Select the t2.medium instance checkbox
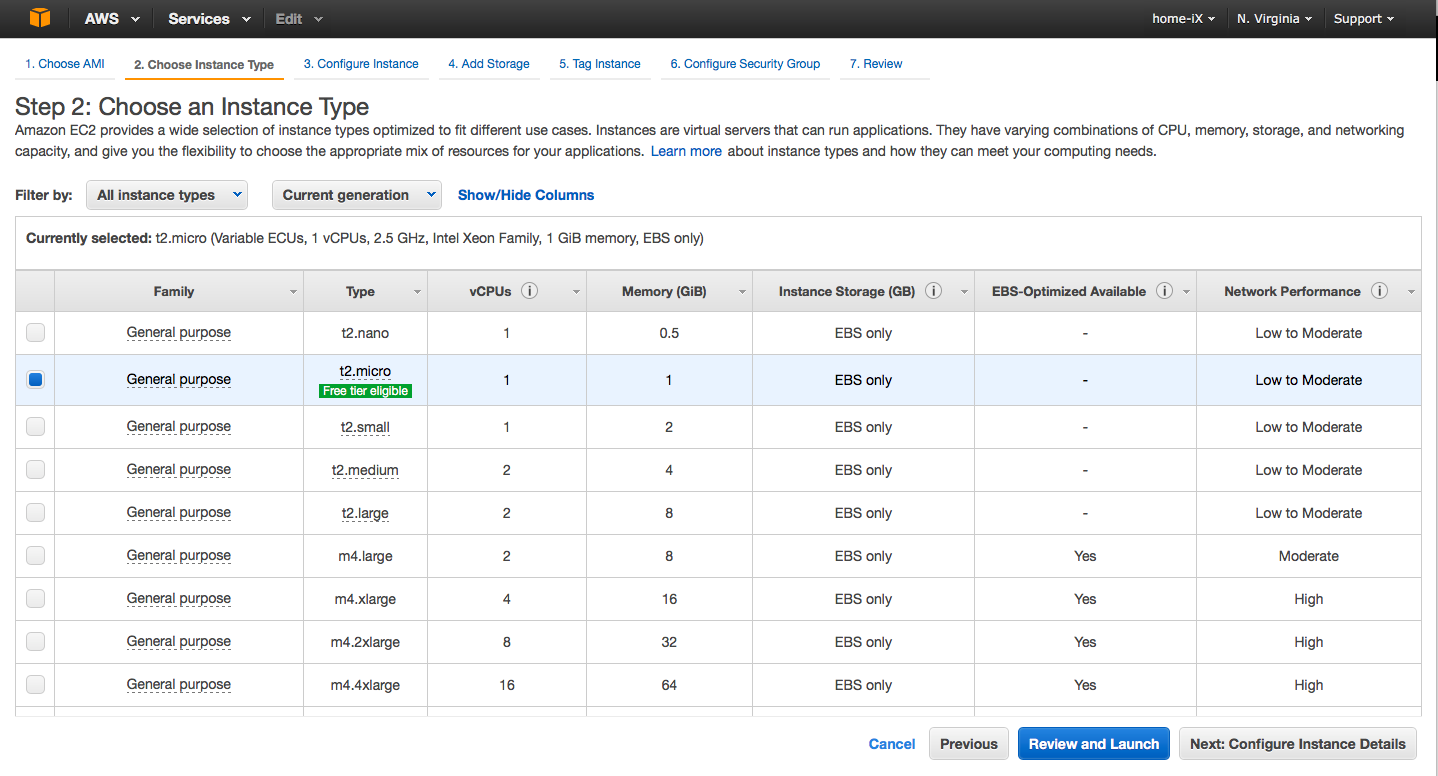This screenshot has height=776, width=1438. point(35,469)
